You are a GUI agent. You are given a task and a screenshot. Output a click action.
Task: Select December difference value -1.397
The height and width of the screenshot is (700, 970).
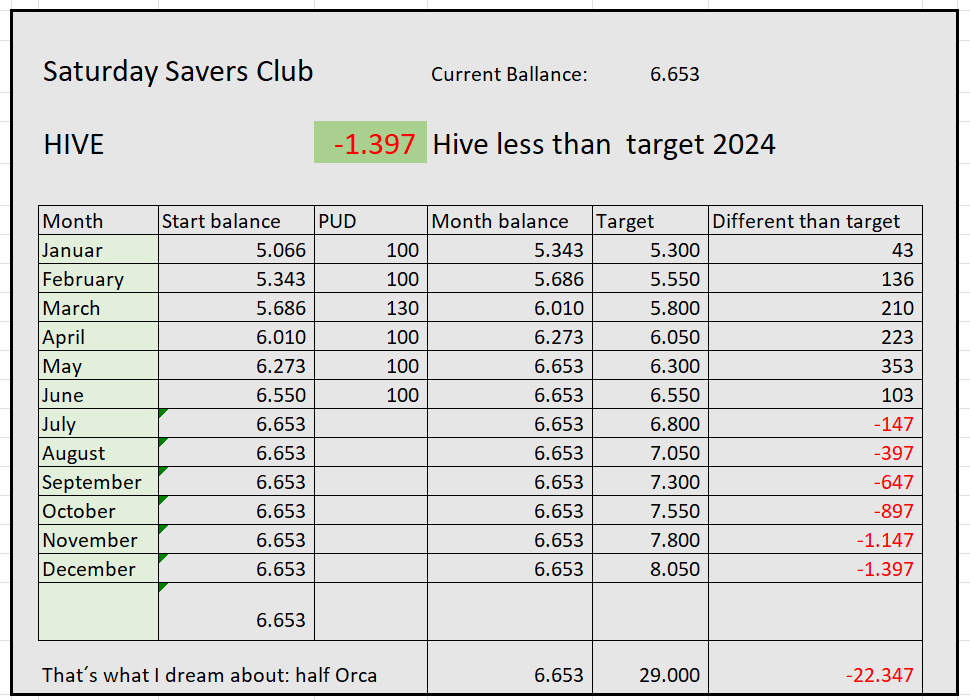pos(815,570)
